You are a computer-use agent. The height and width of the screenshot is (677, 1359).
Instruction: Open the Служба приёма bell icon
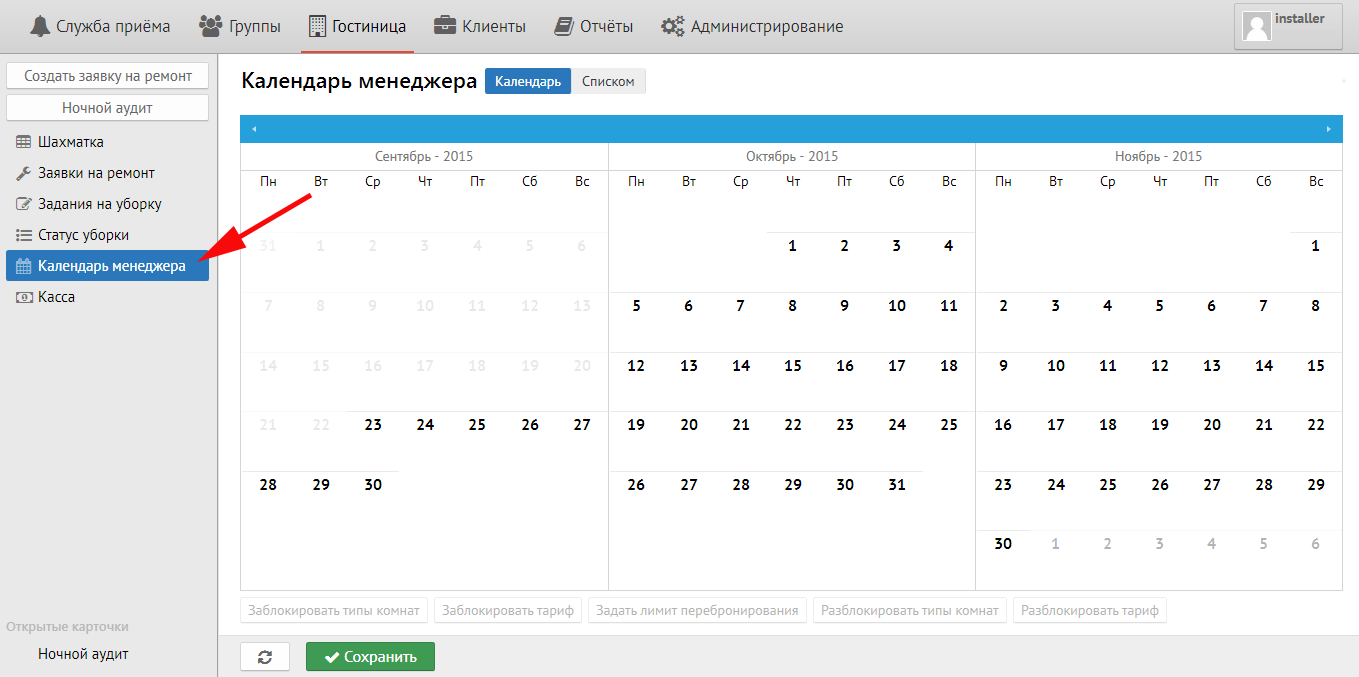(40, 26)
